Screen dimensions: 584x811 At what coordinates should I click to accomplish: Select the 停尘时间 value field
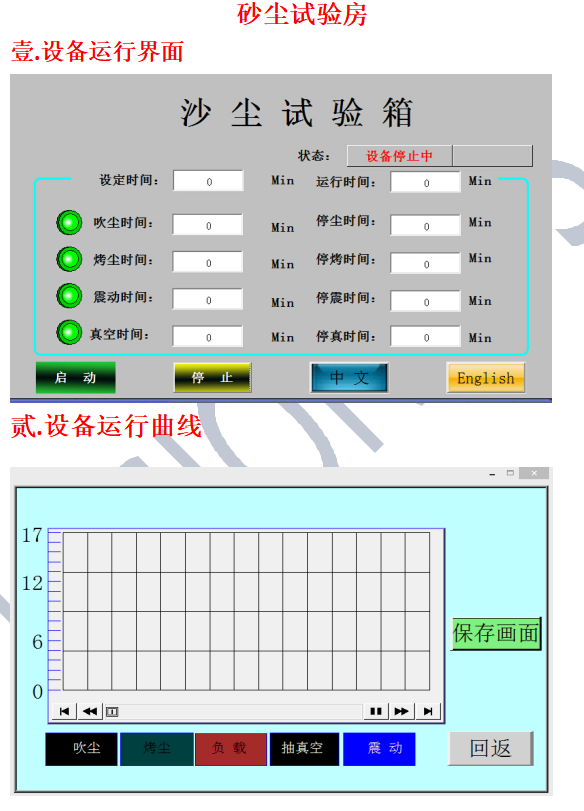tap(426, 226)
